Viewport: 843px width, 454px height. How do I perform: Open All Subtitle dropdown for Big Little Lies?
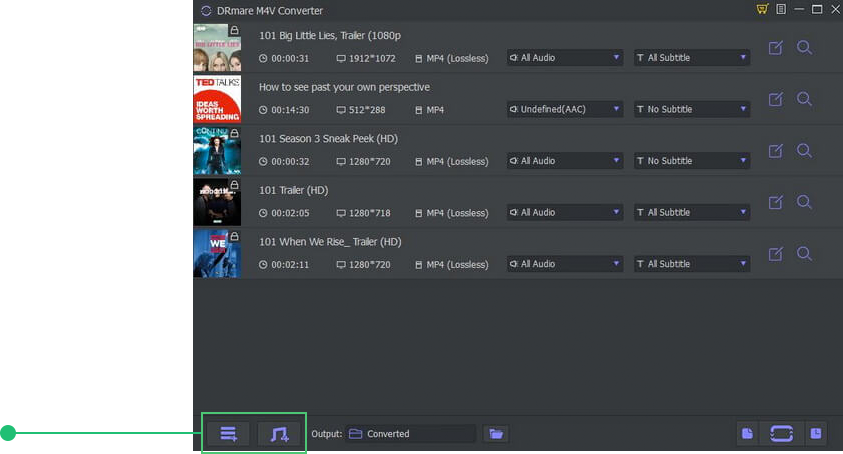pyautogui.click(x=692, y=58)
